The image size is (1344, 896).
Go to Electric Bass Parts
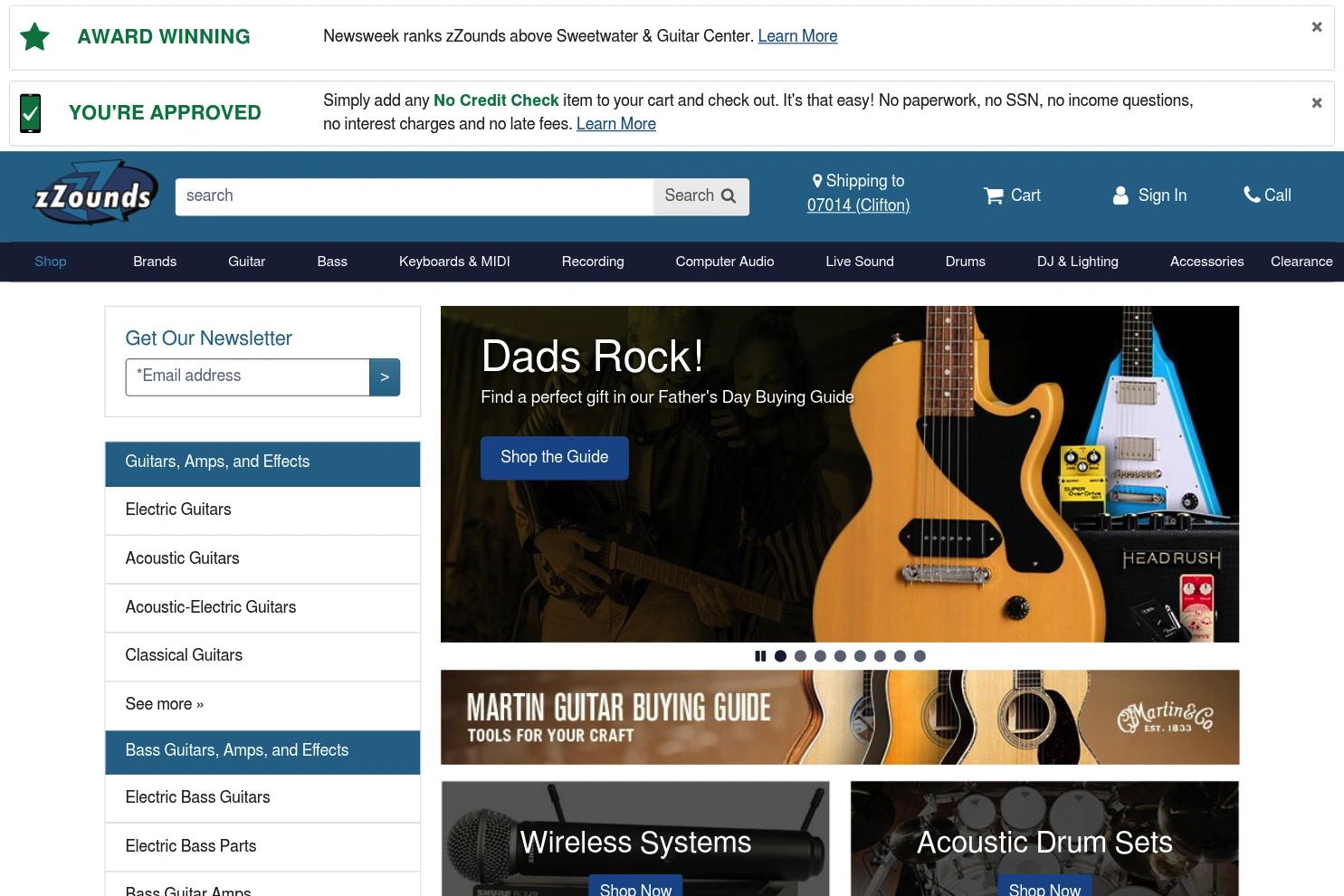coord(262,847)
